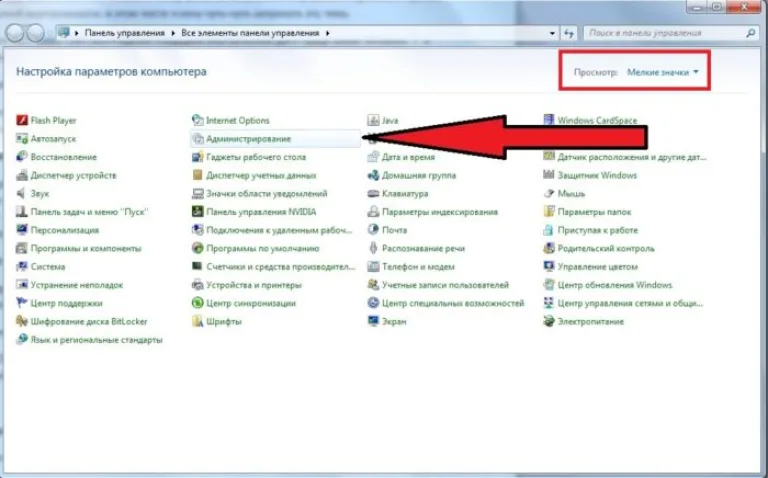The height and width of the screenshot is (478, 768).
Task: Click the Экран display icon
Action: click(x=373, y=322)
